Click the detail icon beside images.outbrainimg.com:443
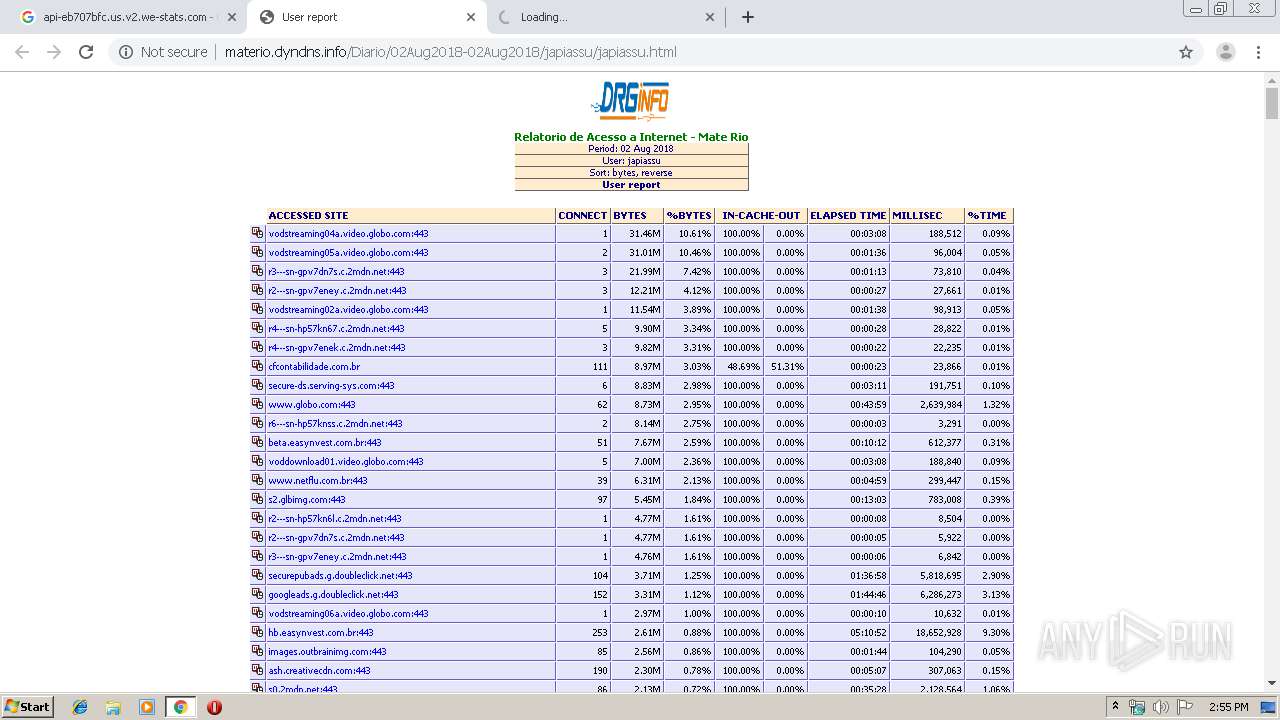 click(257, 651)
